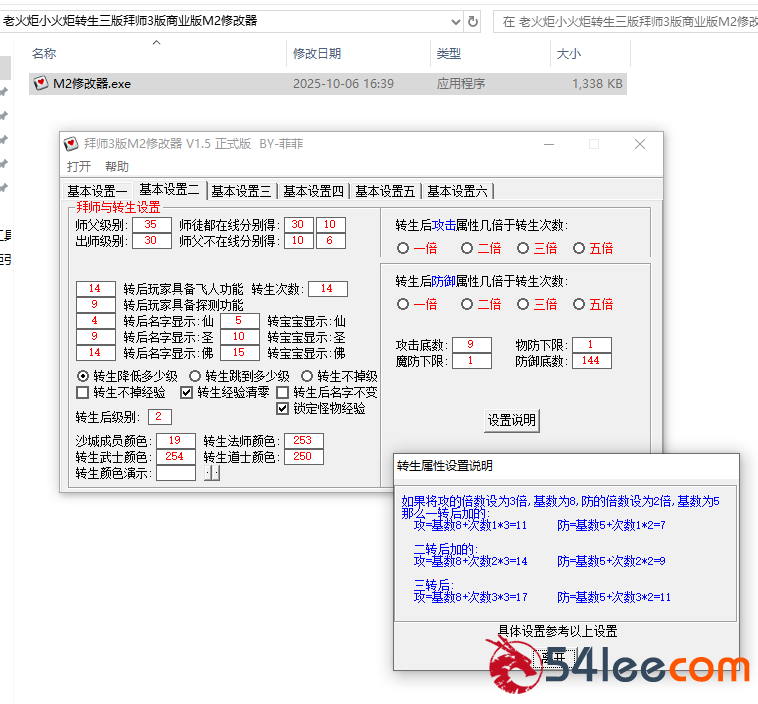Expand the address bar history dropdown arrow

456,20
